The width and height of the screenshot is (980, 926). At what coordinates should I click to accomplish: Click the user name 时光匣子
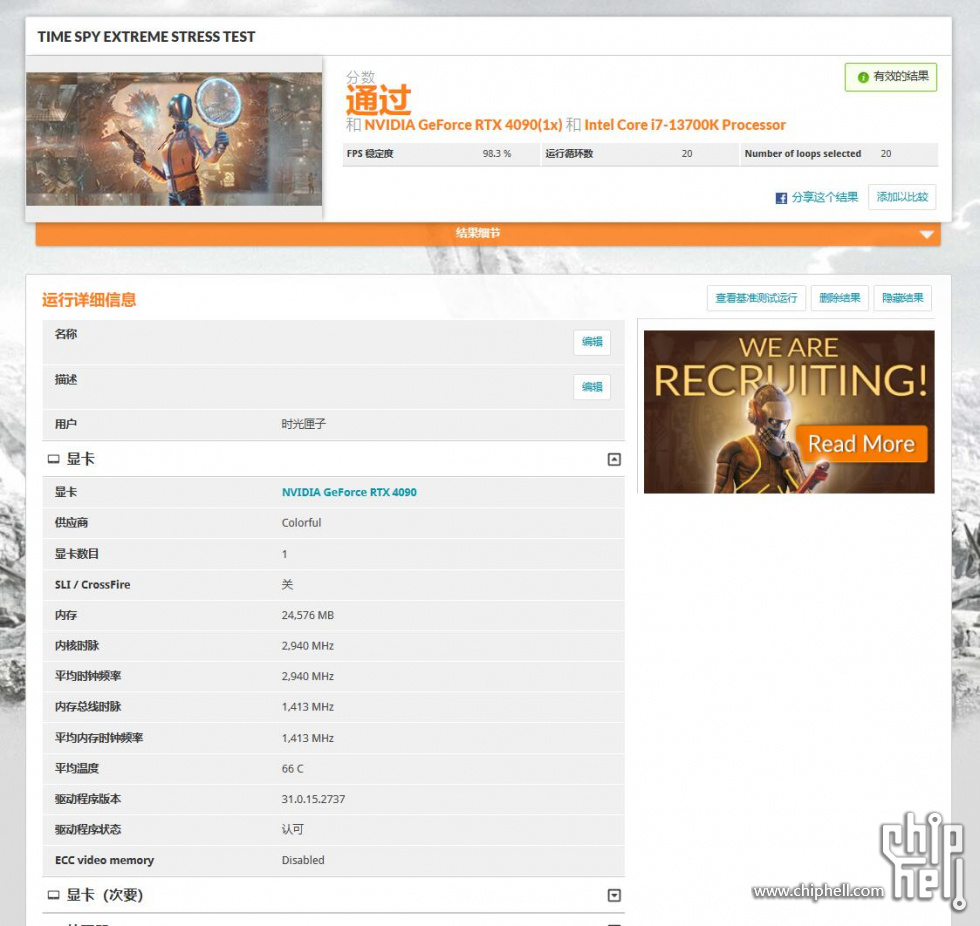coord(304,424)
